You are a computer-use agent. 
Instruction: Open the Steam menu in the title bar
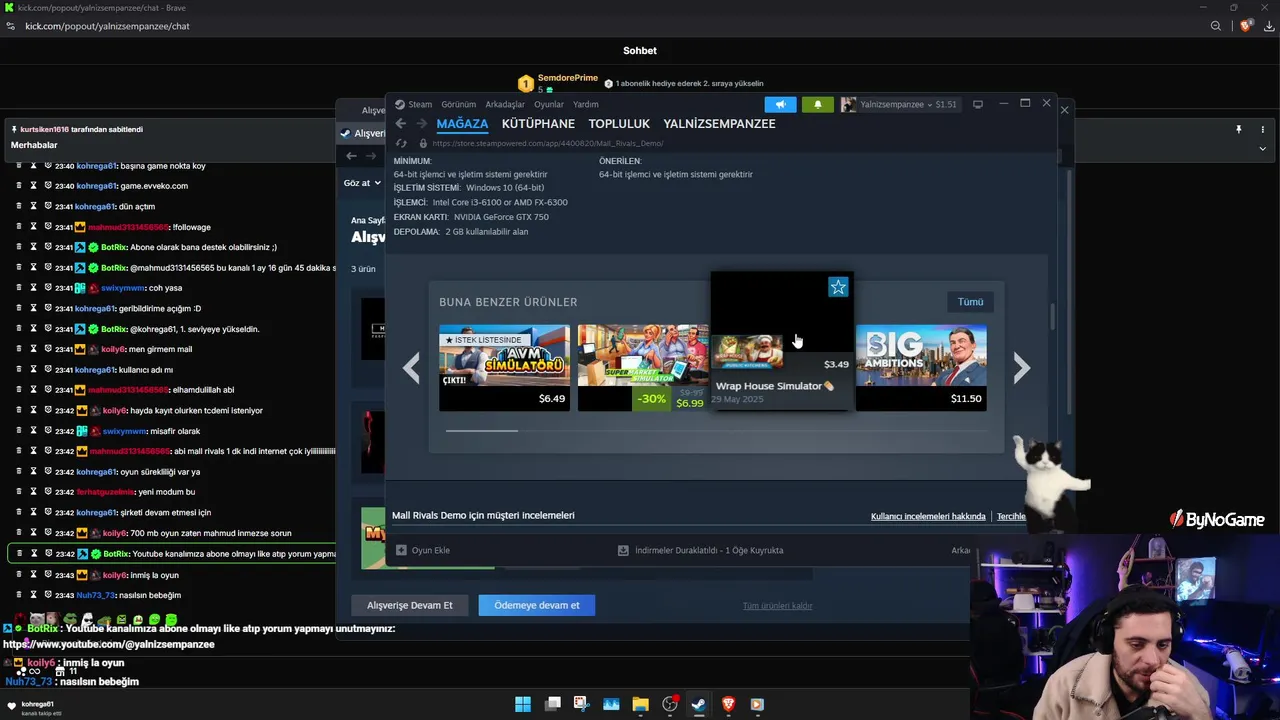click(x=420, y=104)
